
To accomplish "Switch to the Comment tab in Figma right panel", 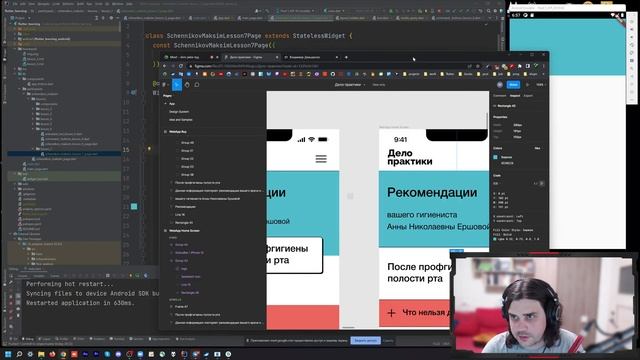I will 500,96.
